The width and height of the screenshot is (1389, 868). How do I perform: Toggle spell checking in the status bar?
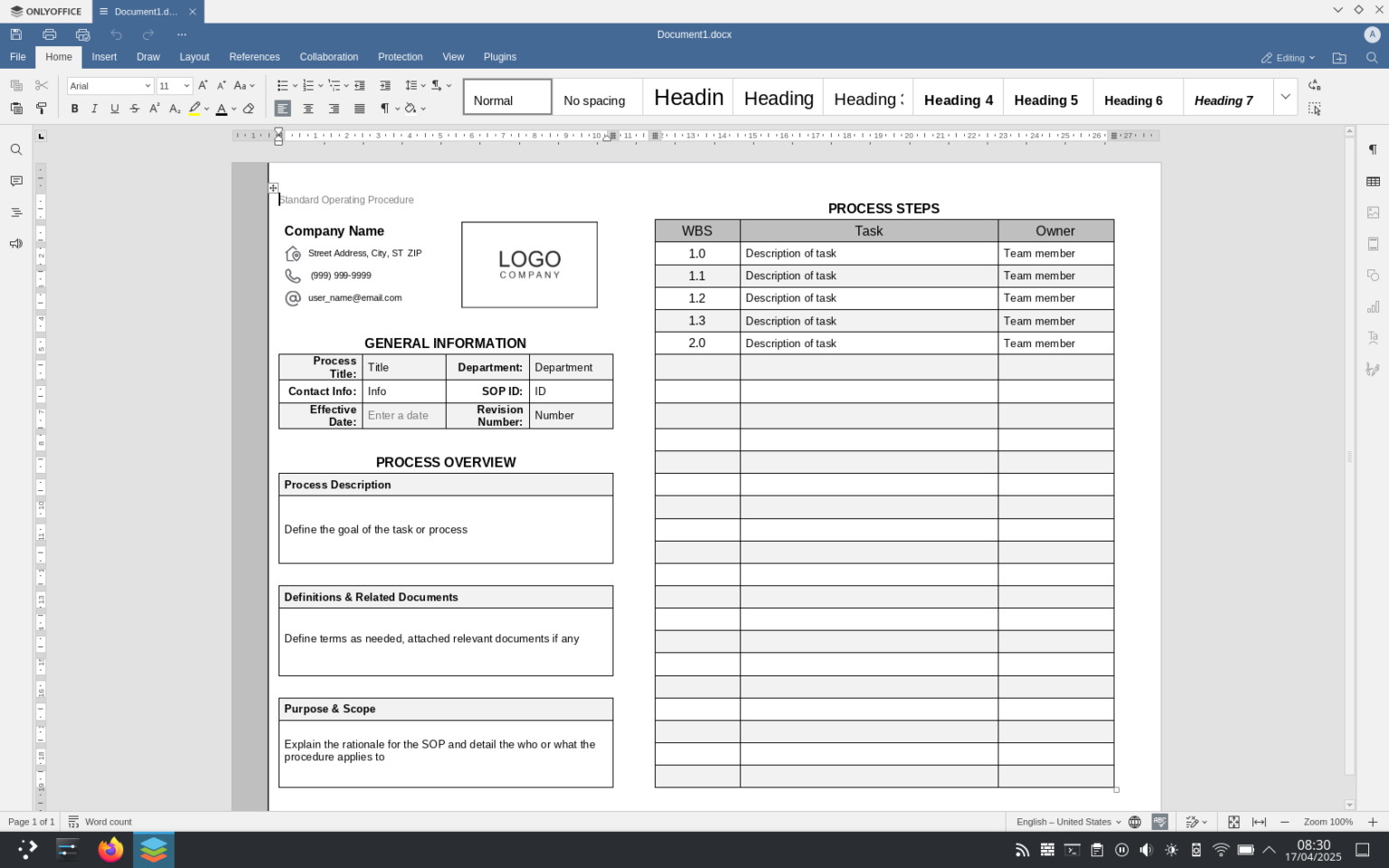click(x=1160, y=821)
